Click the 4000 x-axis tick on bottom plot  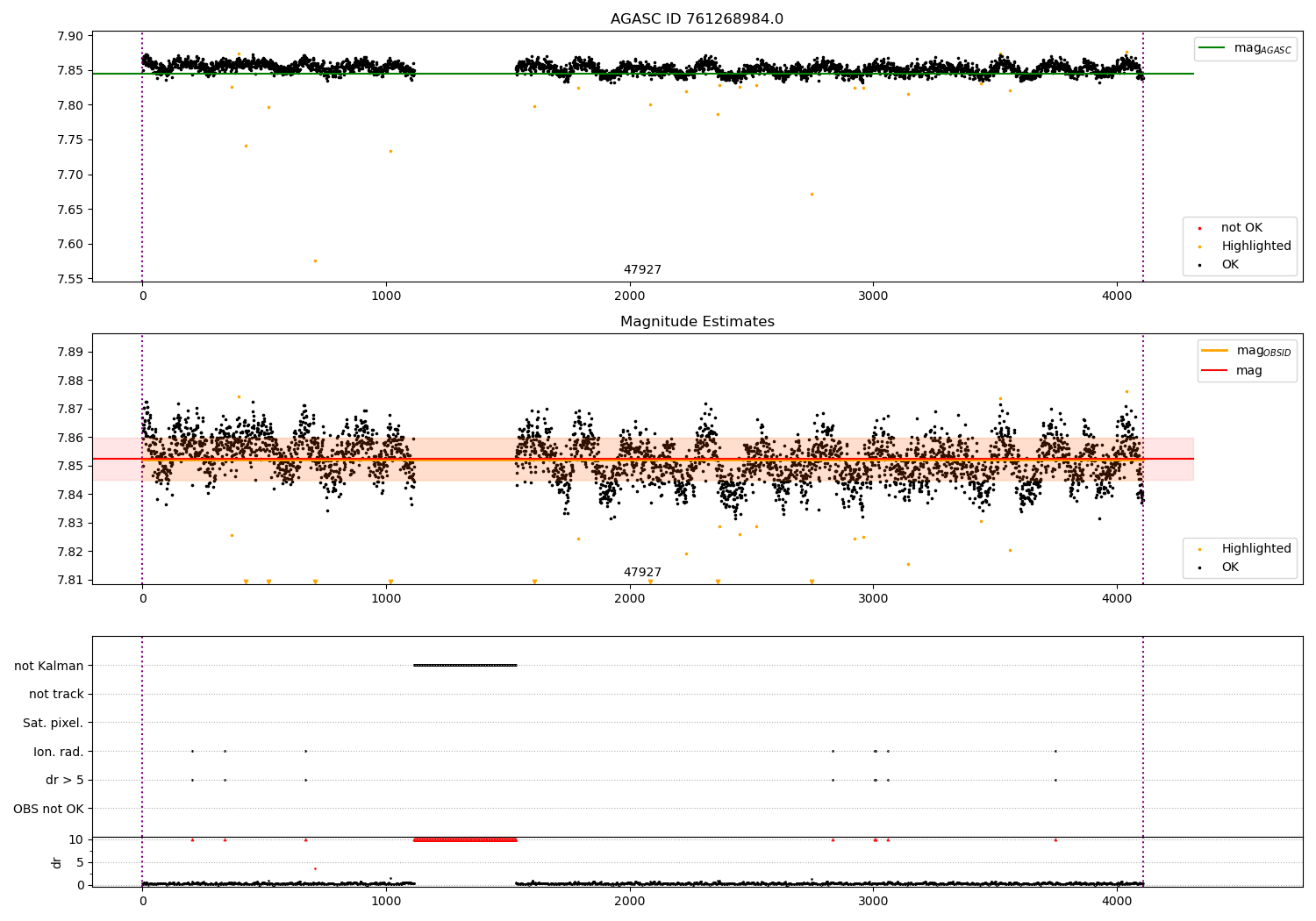tap(1117, 900)
